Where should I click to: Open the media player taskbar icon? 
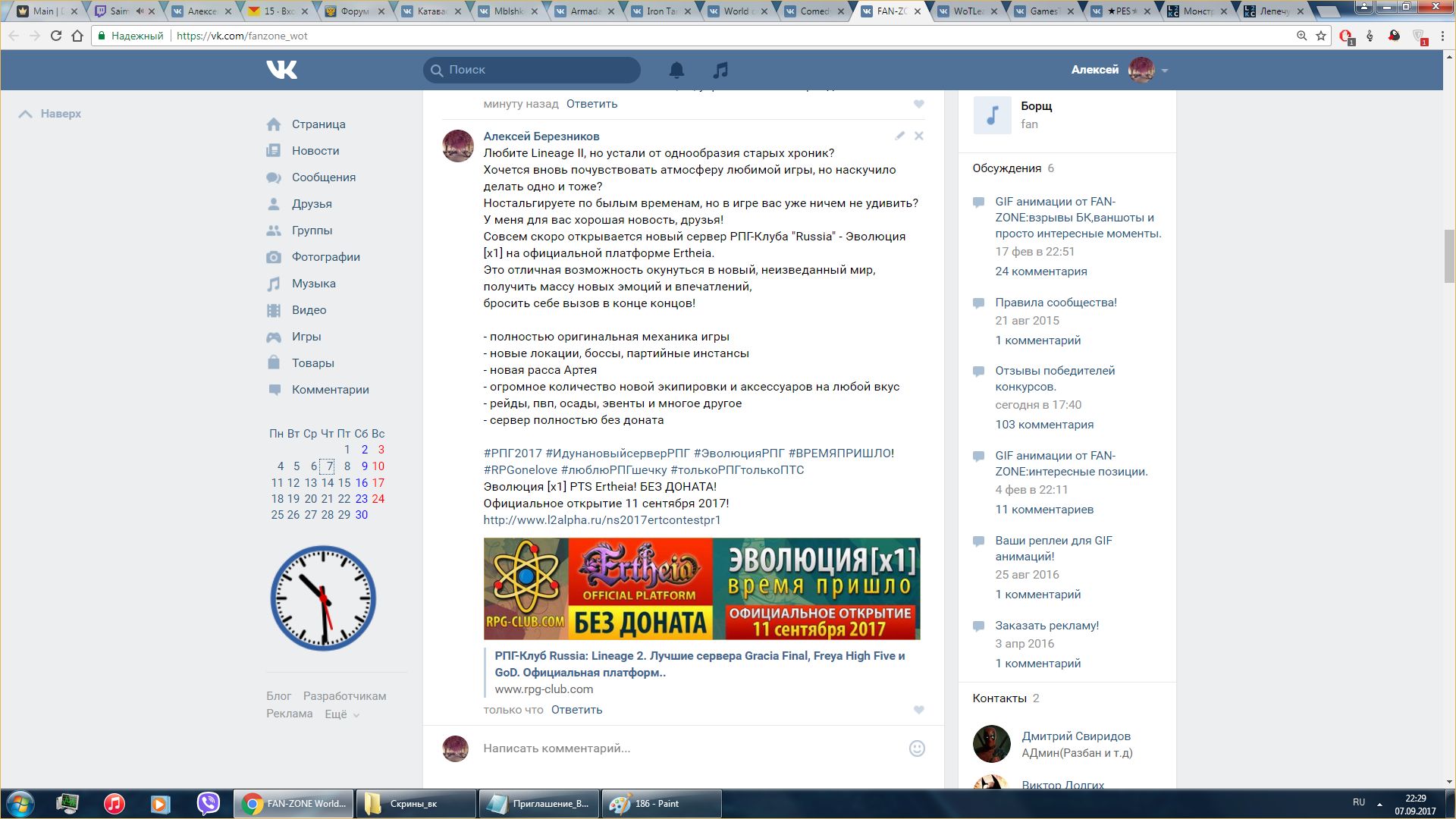click(160, 804)
